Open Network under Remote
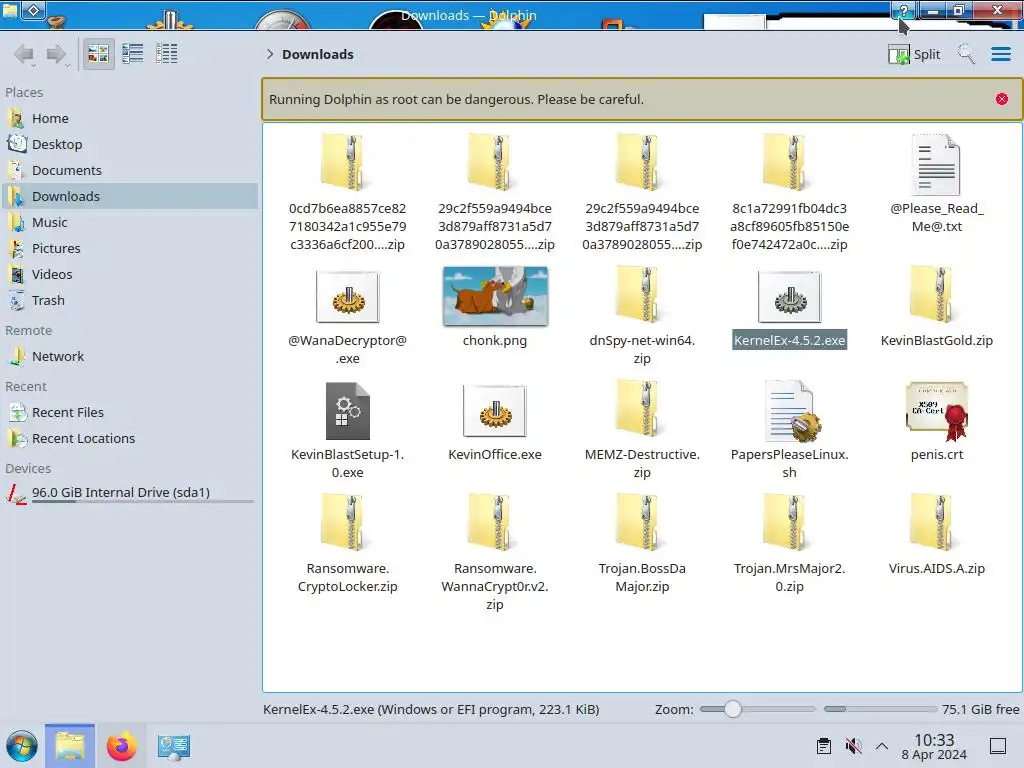 (x=130, y=357)
